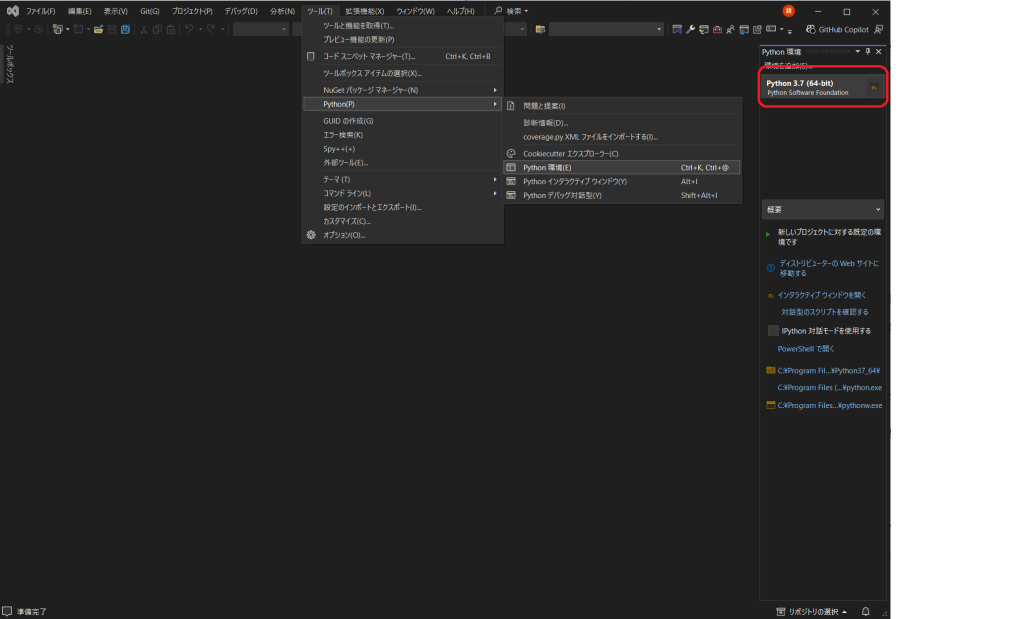The height and width of the screenshot is (619, 1024).
Task: Pin the Python 環境 panel
Action: click(867, 51)
